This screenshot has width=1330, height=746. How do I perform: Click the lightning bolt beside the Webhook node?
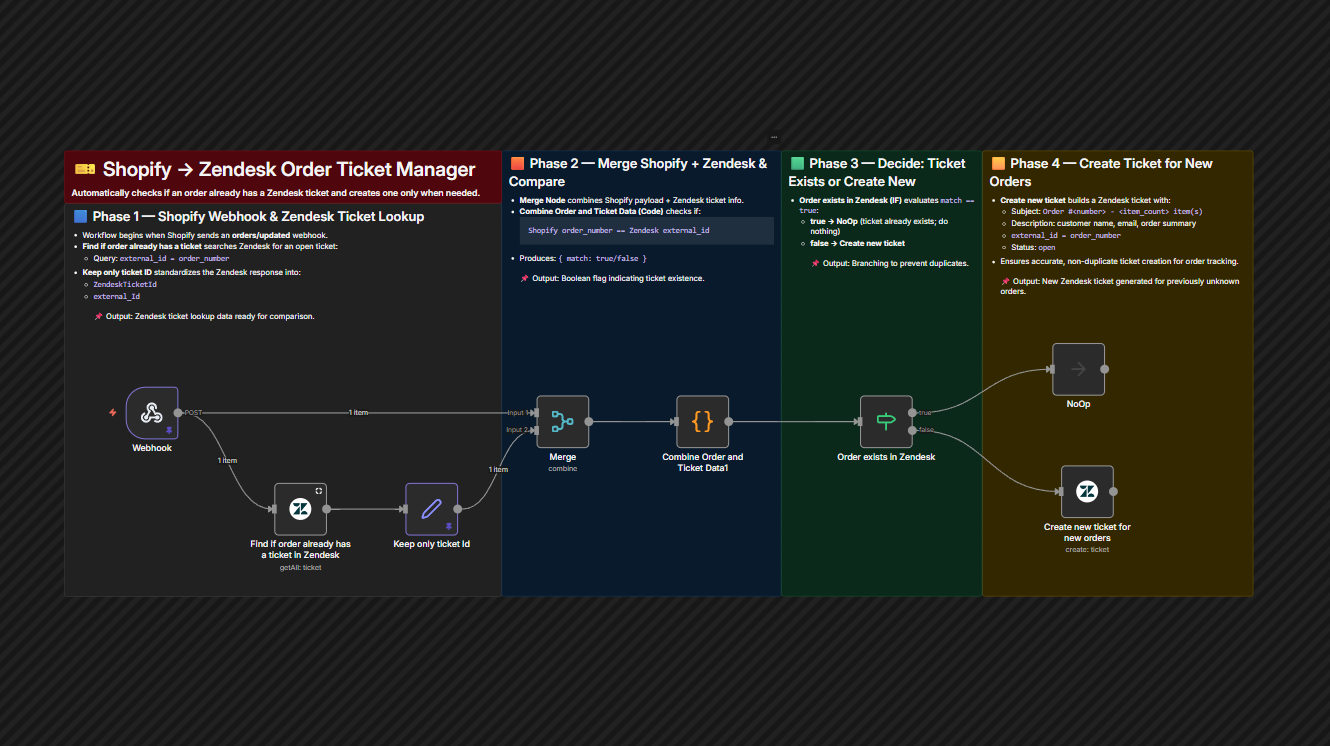click(x=112, y=411)
